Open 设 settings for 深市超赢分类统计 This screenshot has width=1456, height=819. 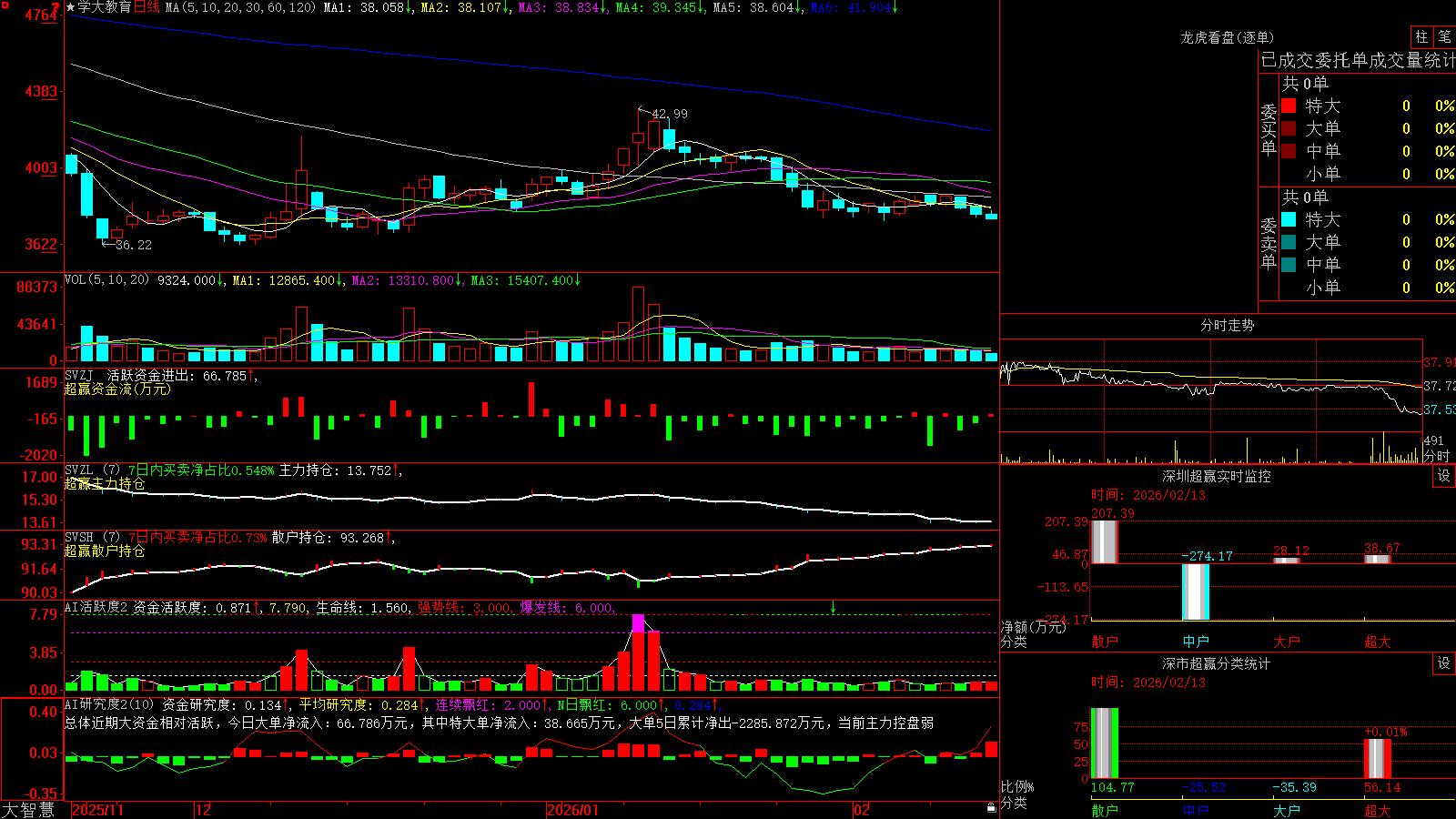tap(1444, 663)
